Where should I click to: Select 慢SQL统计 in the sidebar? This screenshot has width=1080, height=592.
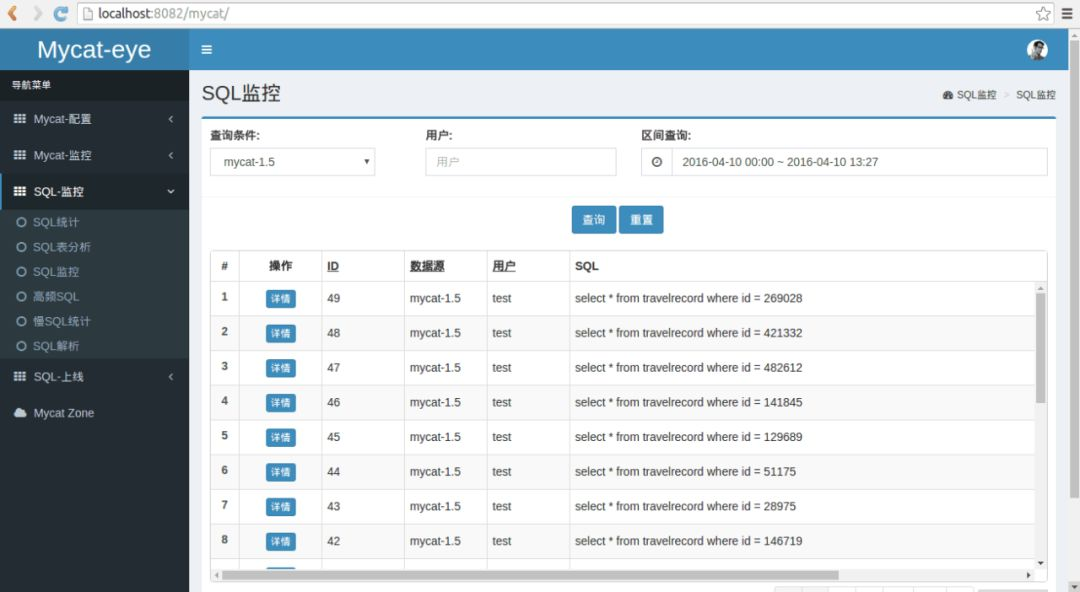point(61,321)
